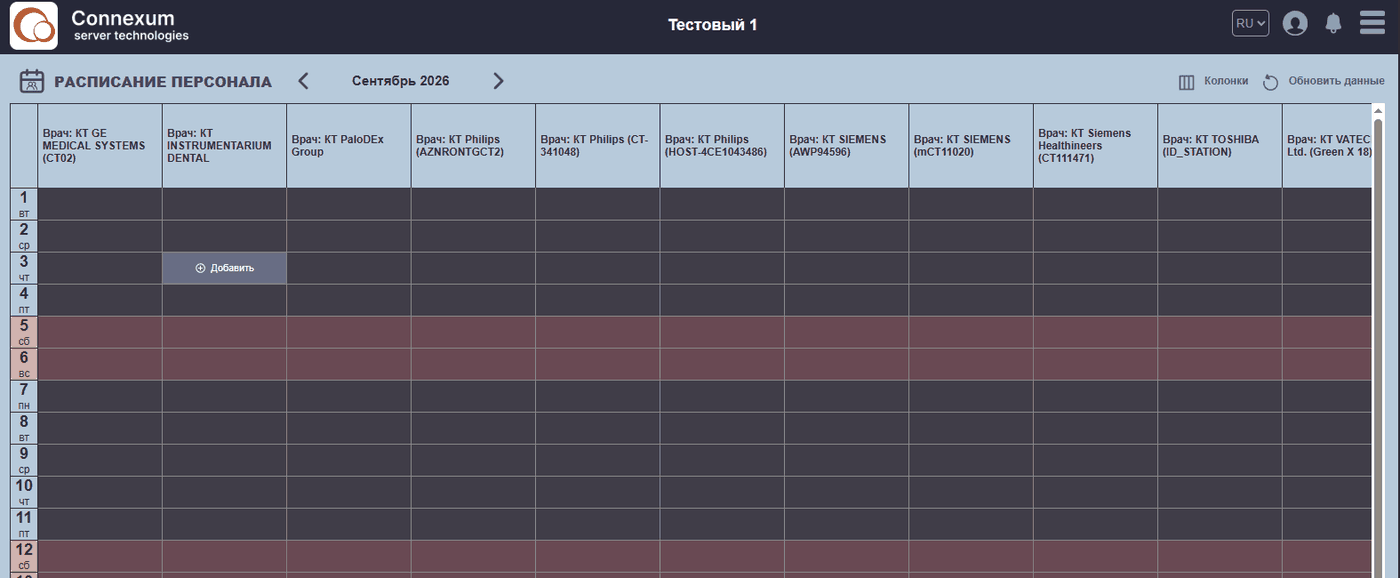This screenshot has height=578, width=1400.
Task: Click day 7 cell under KT SIEMENS (AWP94596)
Action: point(846,396)
